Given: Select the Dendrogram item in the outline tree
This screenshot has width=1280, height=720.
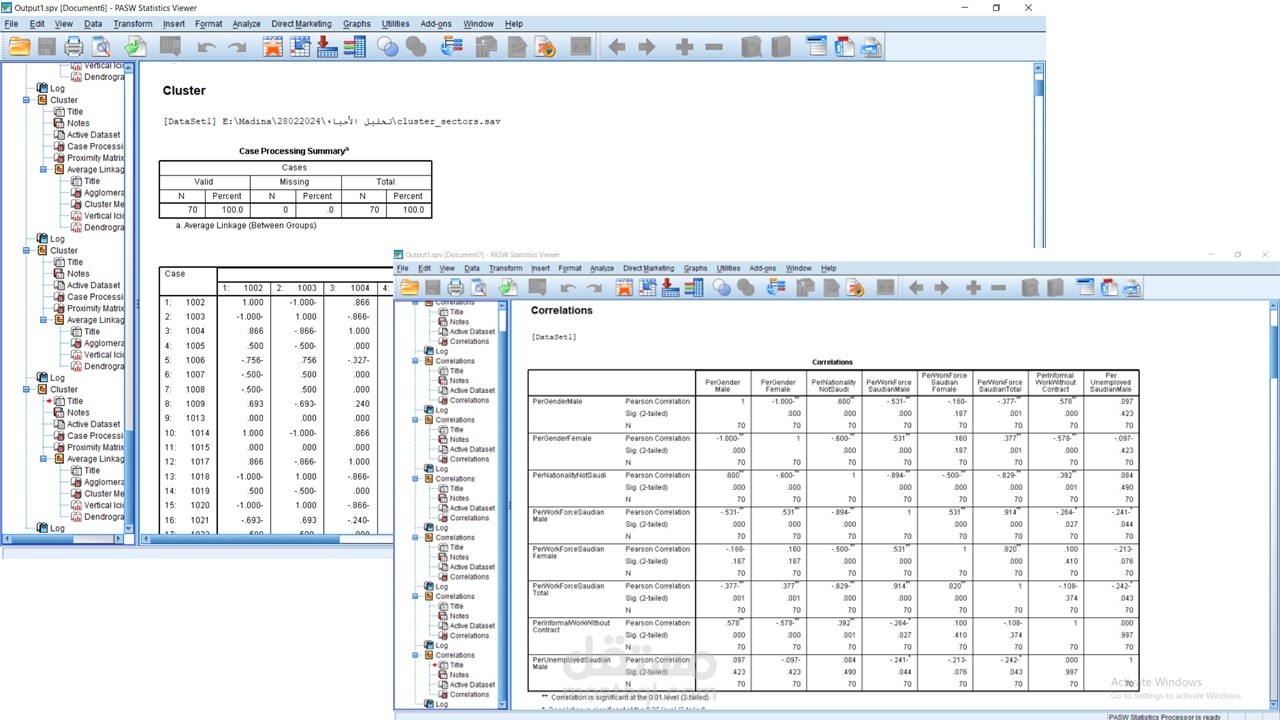Looking at the screenshot, I should (98, 227).
